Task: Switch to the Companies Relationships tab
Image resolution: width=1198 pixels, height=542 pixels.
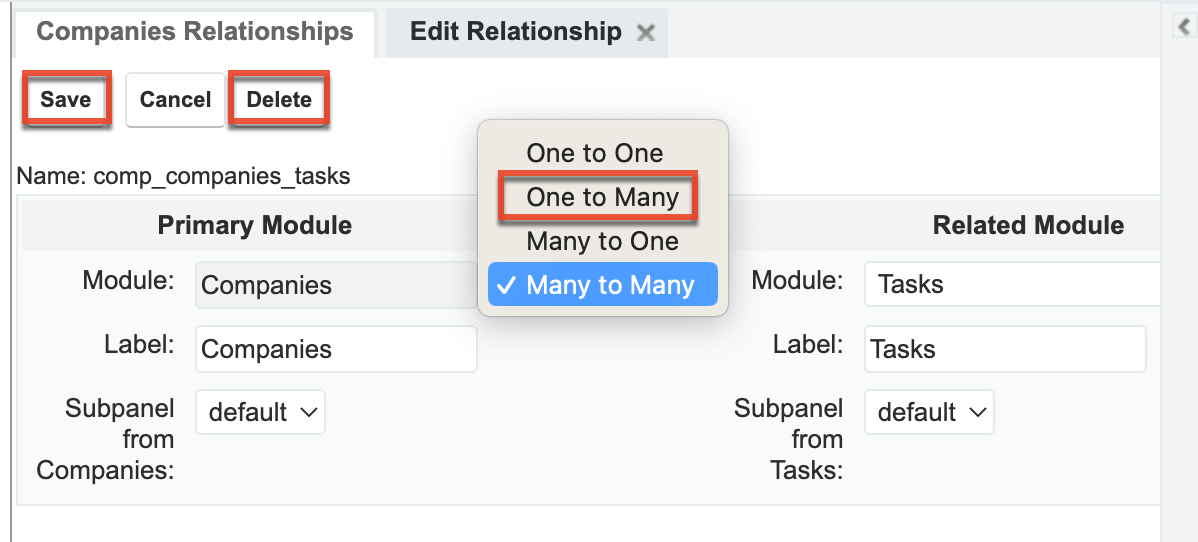Action: click(x=195, y=32)
